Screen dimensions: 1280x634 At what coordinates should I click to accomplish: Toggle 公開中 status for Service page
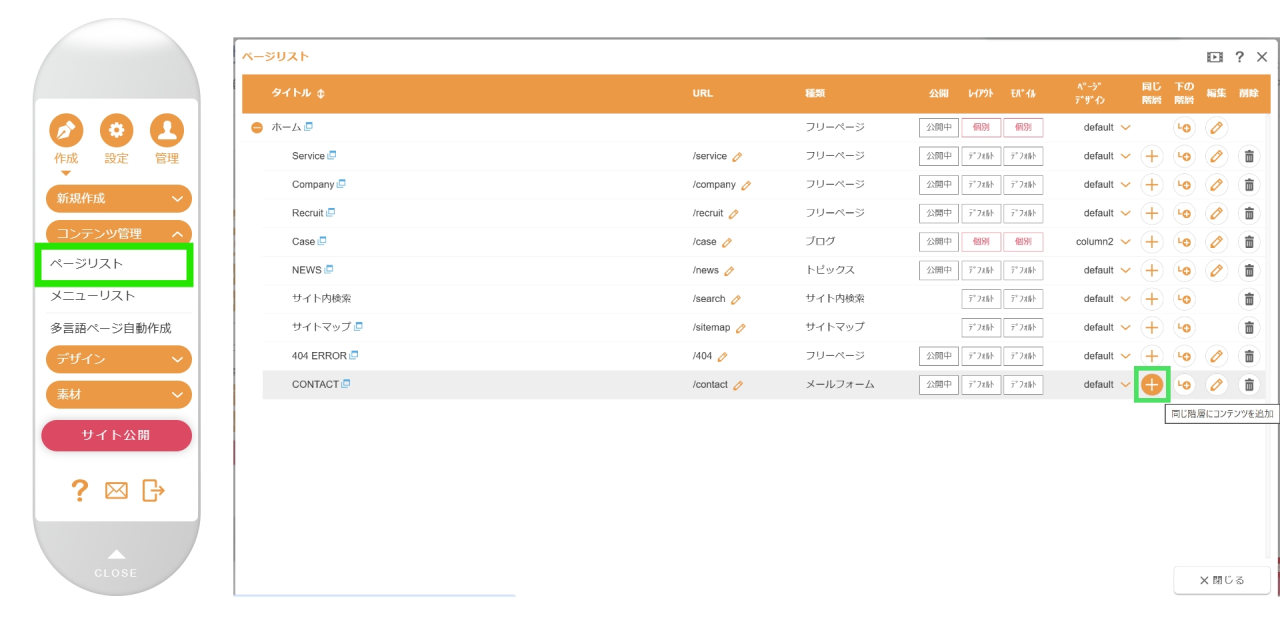tap(938, 156)
